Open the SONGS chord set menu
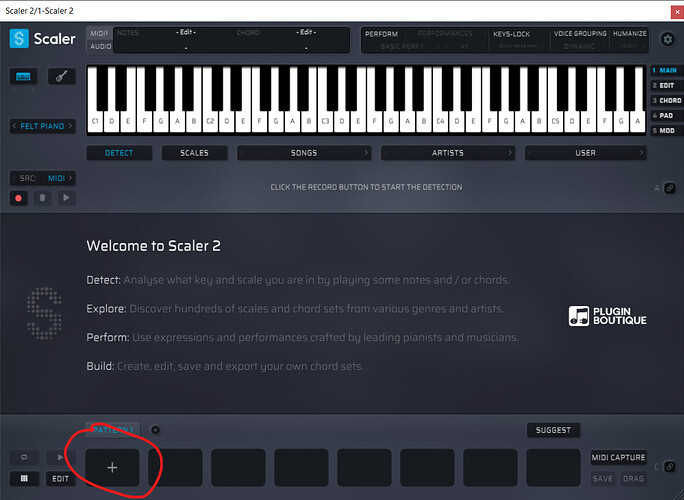The height and width of the screenshot is (500, 684). pyautogui.click(x=304, y=153)
